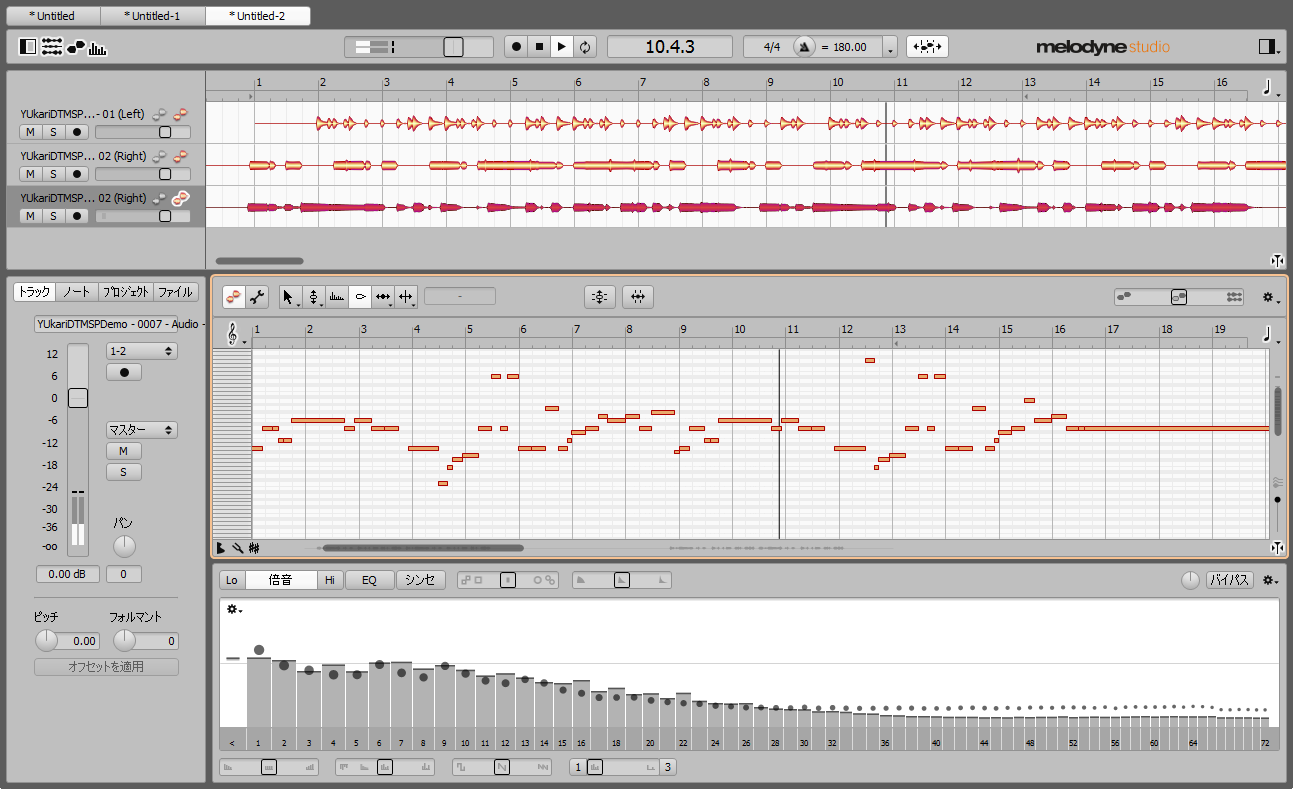Select the main arrow tool
The width and height of the screenshot is (1293, 789).
[290, 297]
